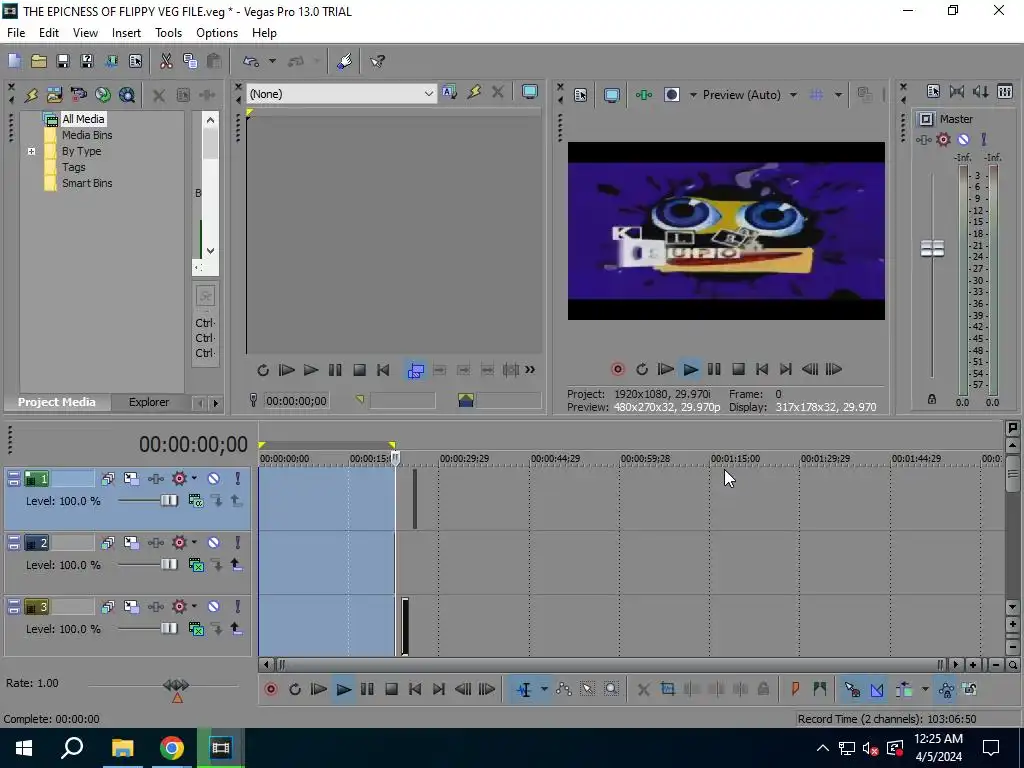Click Track 1 make compositing child arrow

tap(216, 501)
